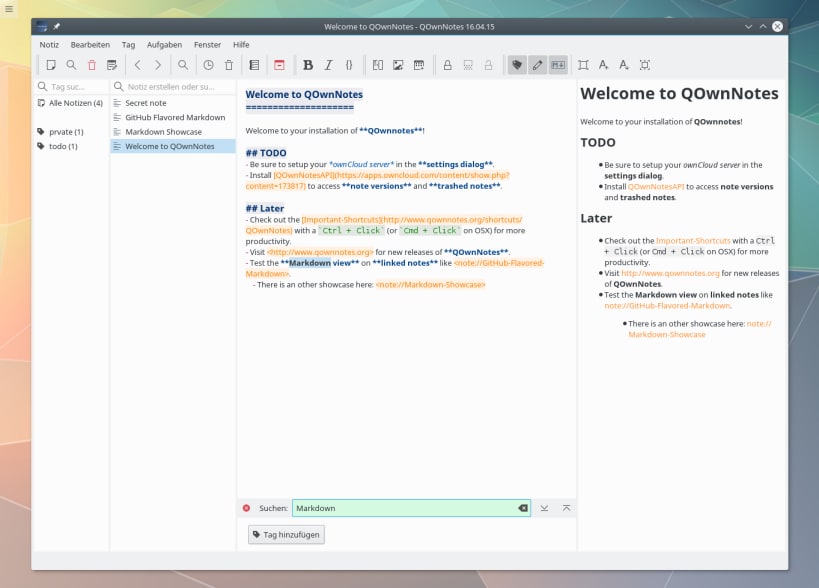Viewport: 819px width, 588px height.
Task: Reset font size icon at toolbar end
Action: 645,65
